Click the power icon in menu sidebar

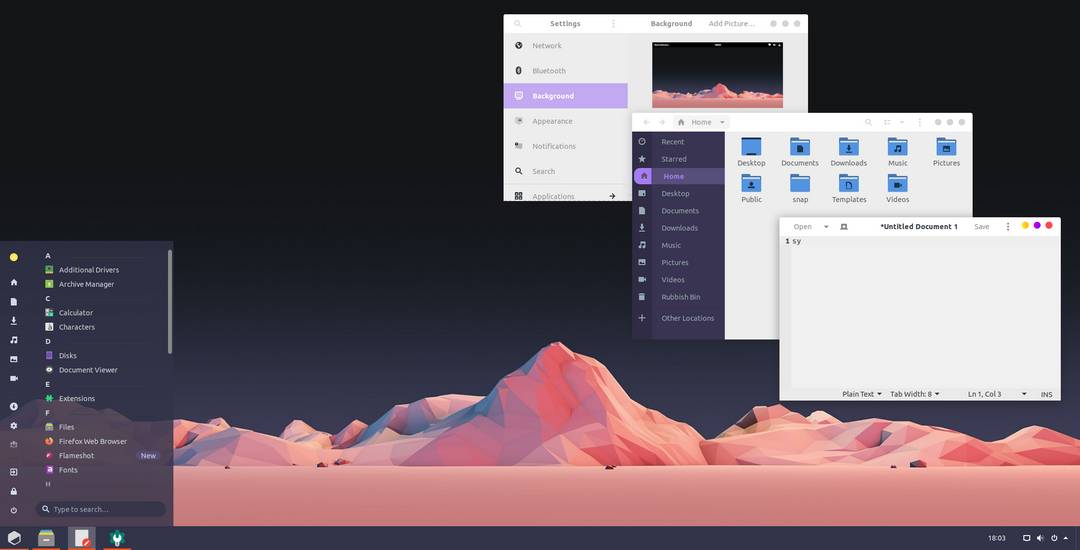pyautogui.click(x=14, y=510)
